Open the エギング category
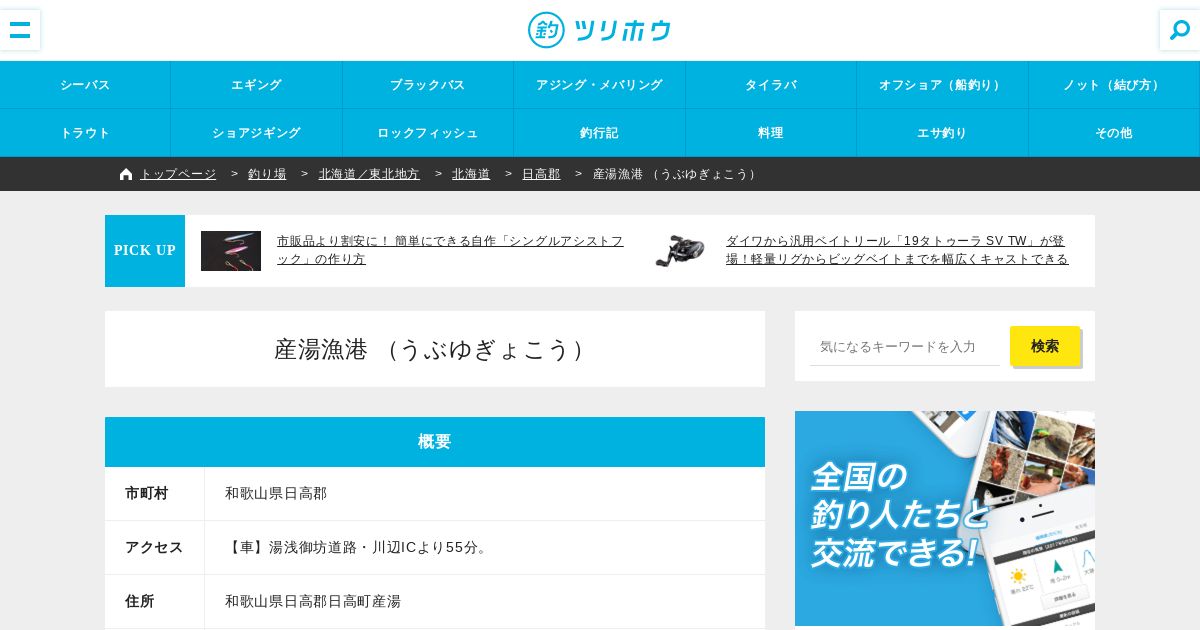The width and height of the screenshot is (1200, 630). pyautogui.click(x=257, y=85)
